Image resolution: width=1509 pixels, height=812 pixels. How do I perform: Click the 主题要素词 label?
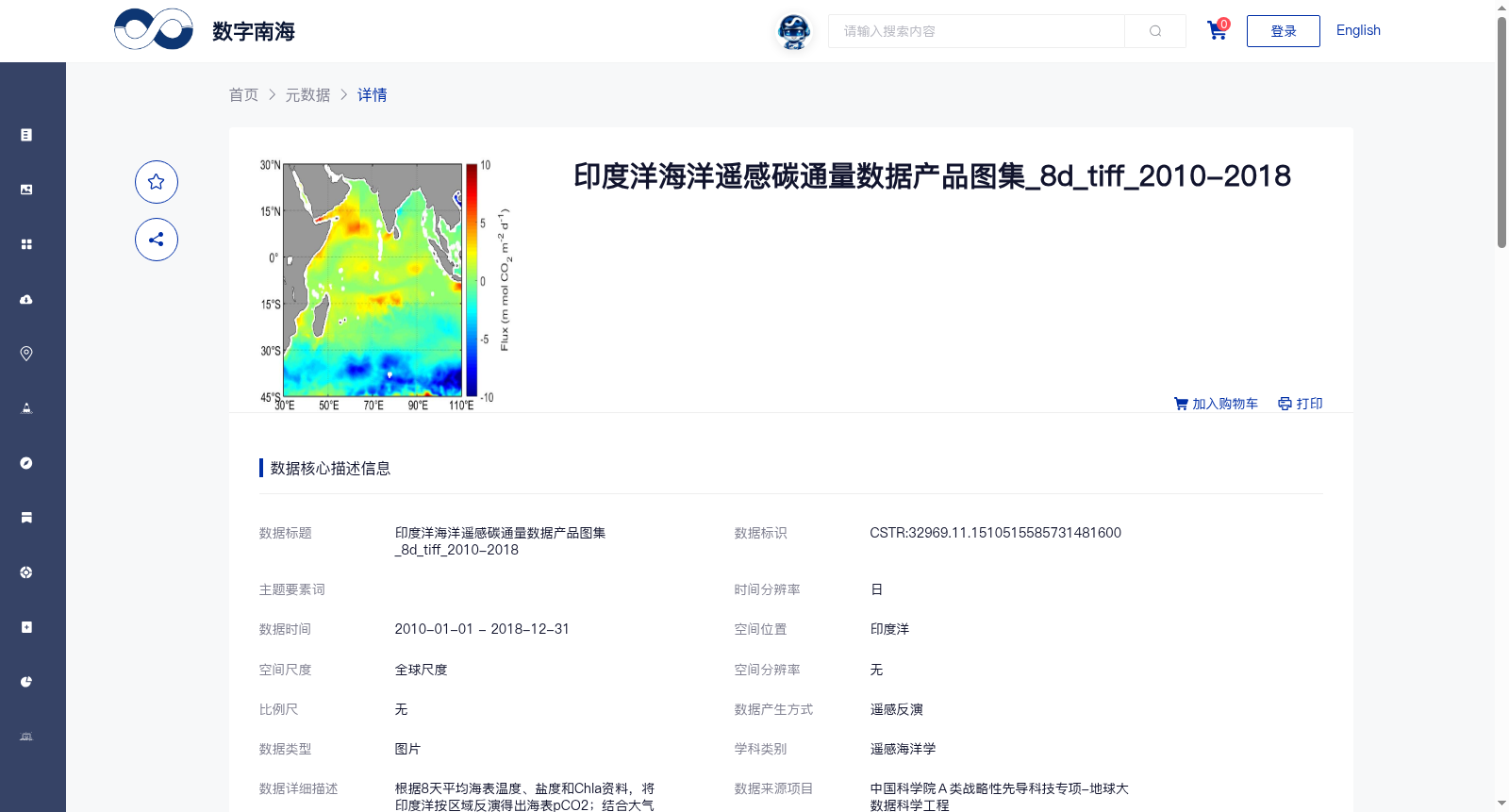pyautogui.click(x=291, y=589)
